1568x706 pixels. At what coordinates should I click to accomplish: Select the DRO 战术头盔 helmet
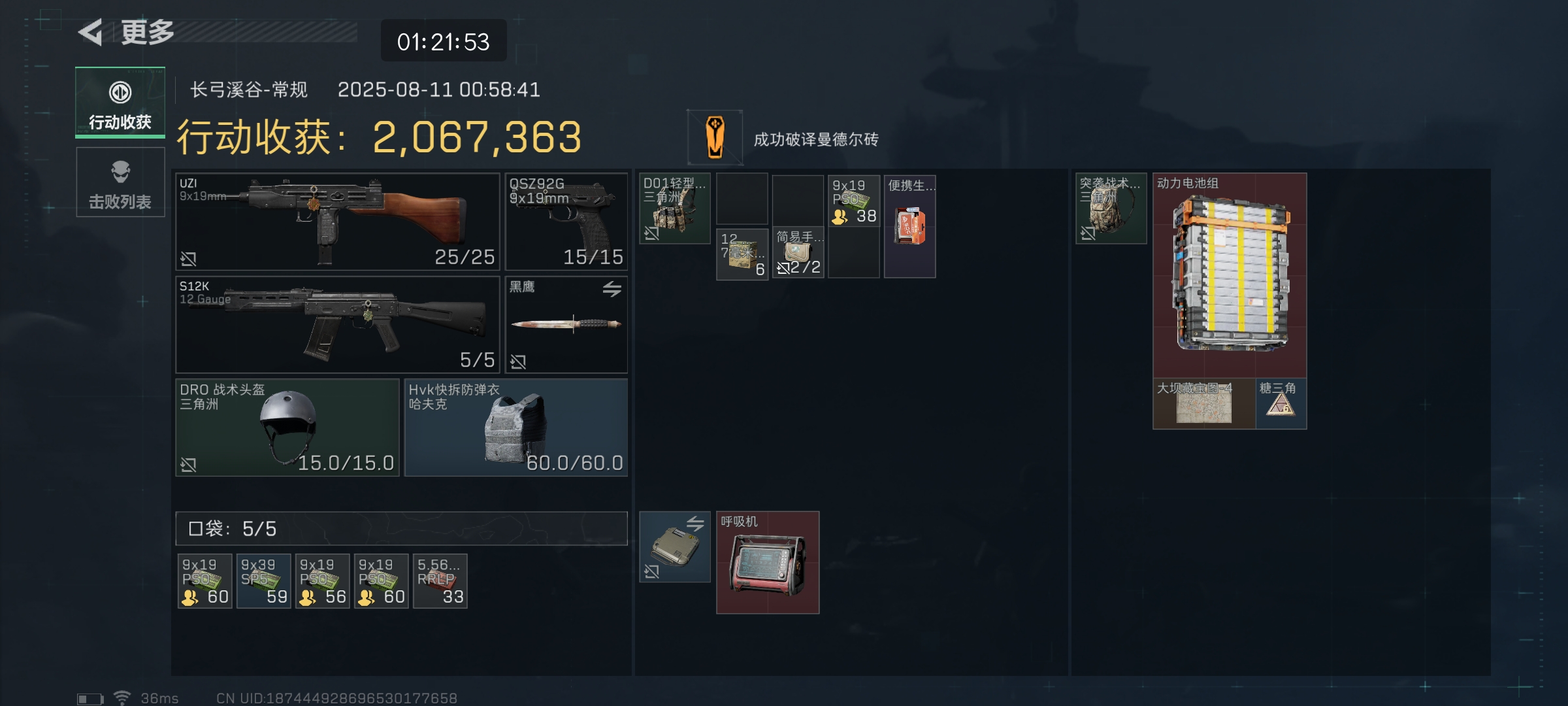287,428
